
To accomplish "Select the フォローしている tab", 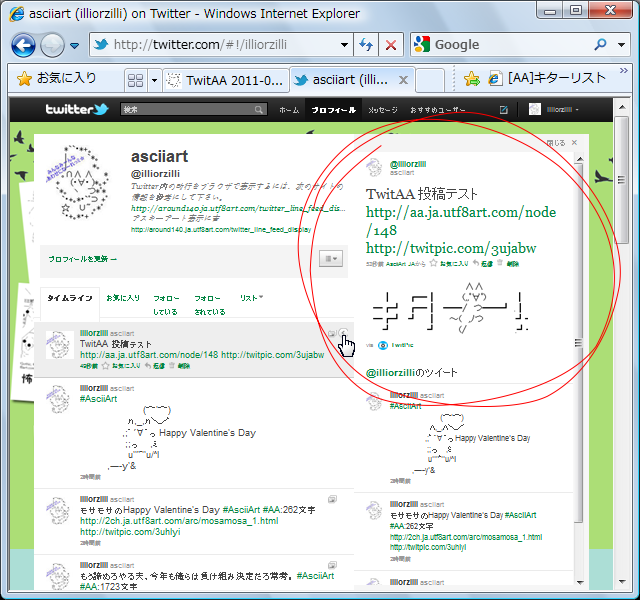I will tap(166, 305).
